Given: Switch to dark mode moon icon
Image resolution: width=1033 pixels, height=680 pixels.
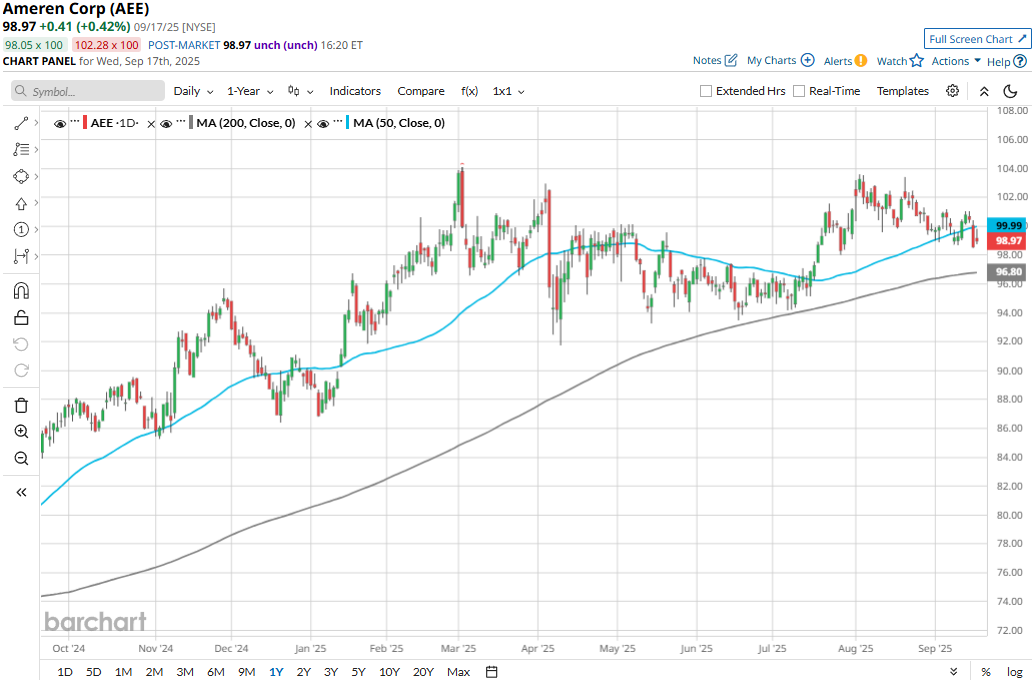Looking at the screenshot, I should click(1010, 91).
